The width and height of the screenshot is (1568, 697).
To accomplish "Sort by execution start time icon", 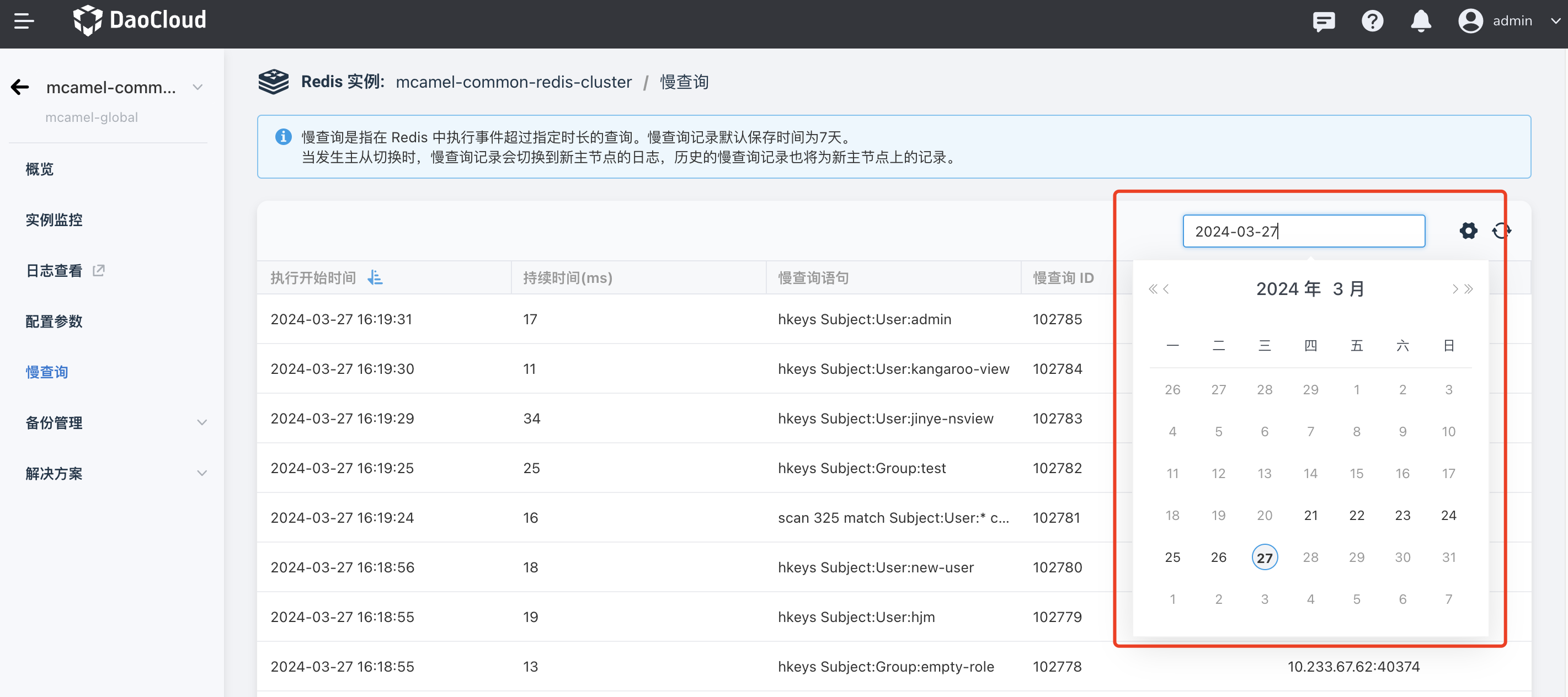I will 375,278.
